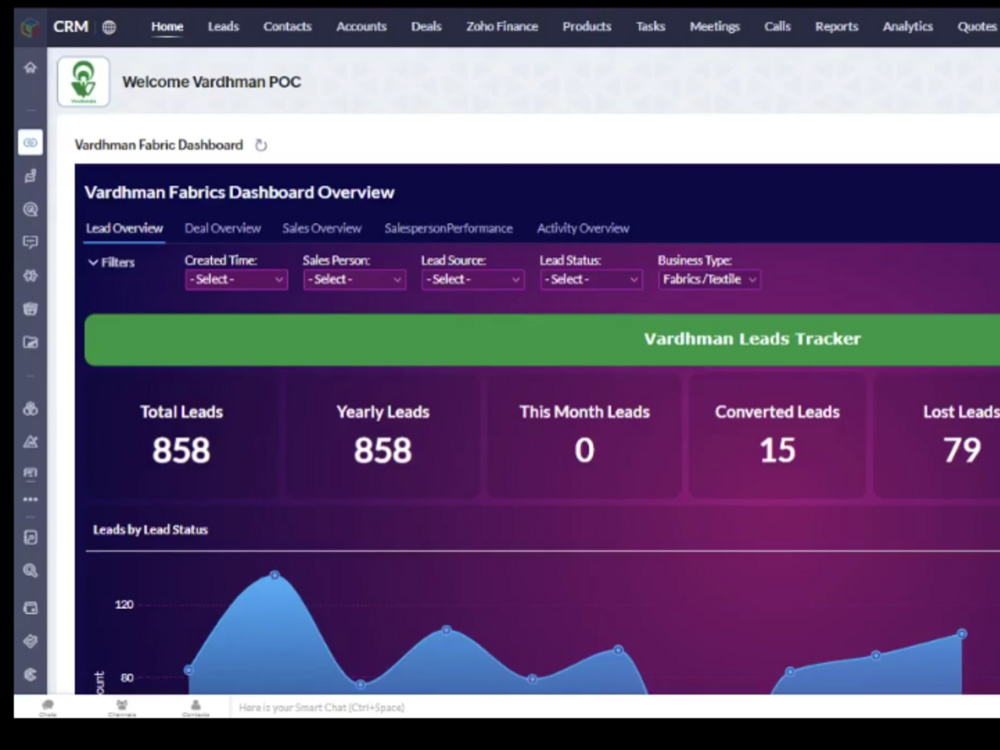Click the Vardhman Fabric Dashboard title
1000x750 pixels.
point(159,145)
